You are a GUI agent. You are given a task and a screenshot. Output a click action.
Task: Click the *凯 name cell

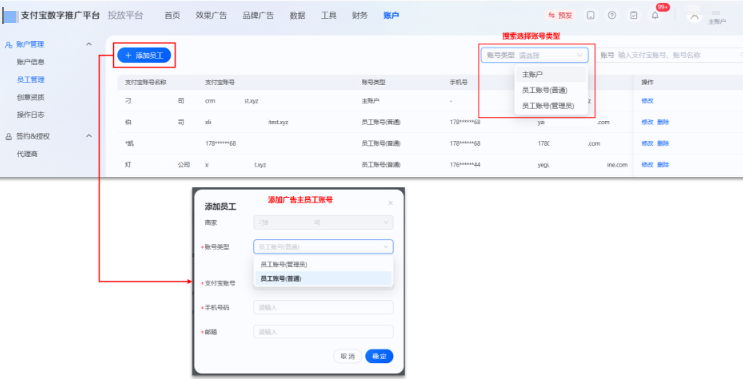click(129, 144)
